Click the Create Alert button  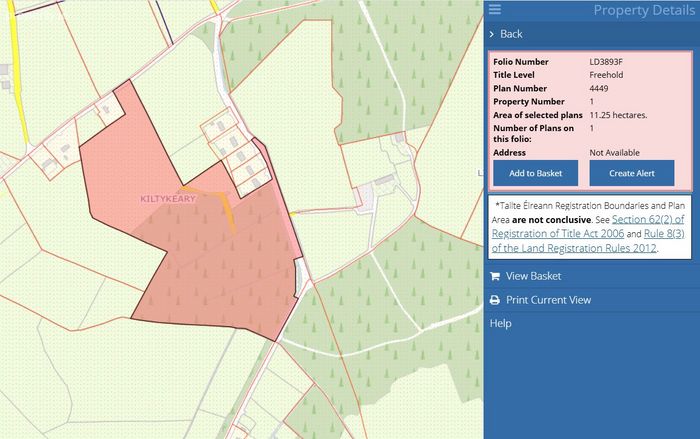point(632,173)
